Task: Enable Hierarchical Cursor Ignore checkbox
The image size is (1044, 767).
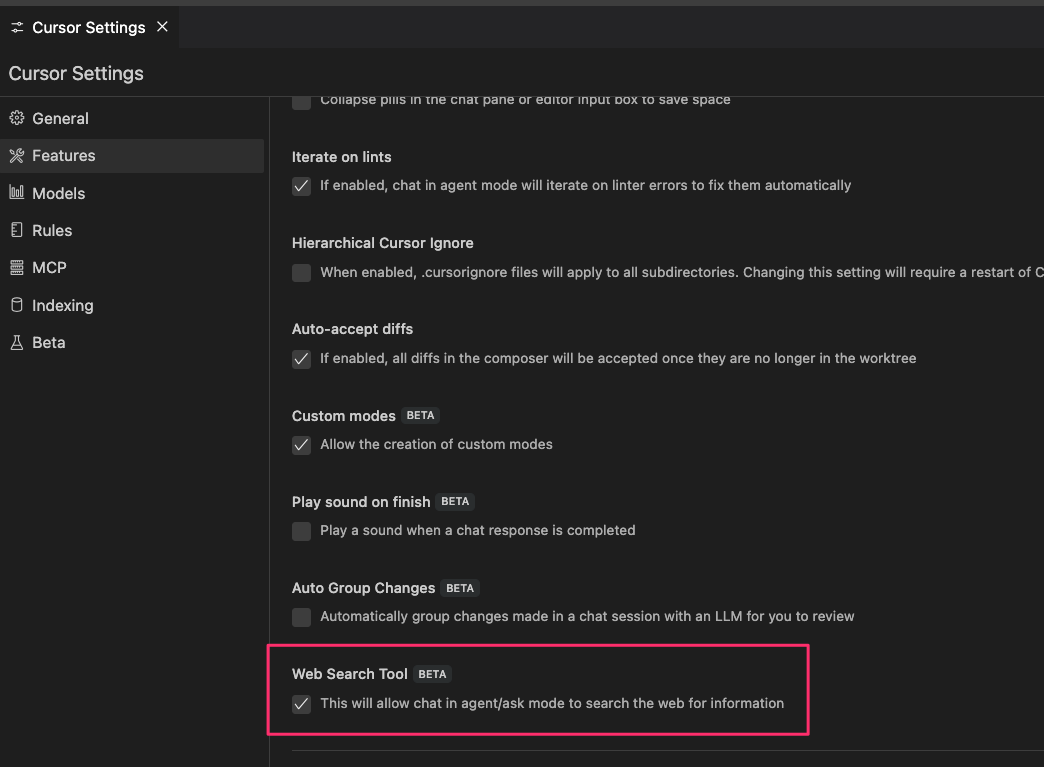Action: (302, 272)
